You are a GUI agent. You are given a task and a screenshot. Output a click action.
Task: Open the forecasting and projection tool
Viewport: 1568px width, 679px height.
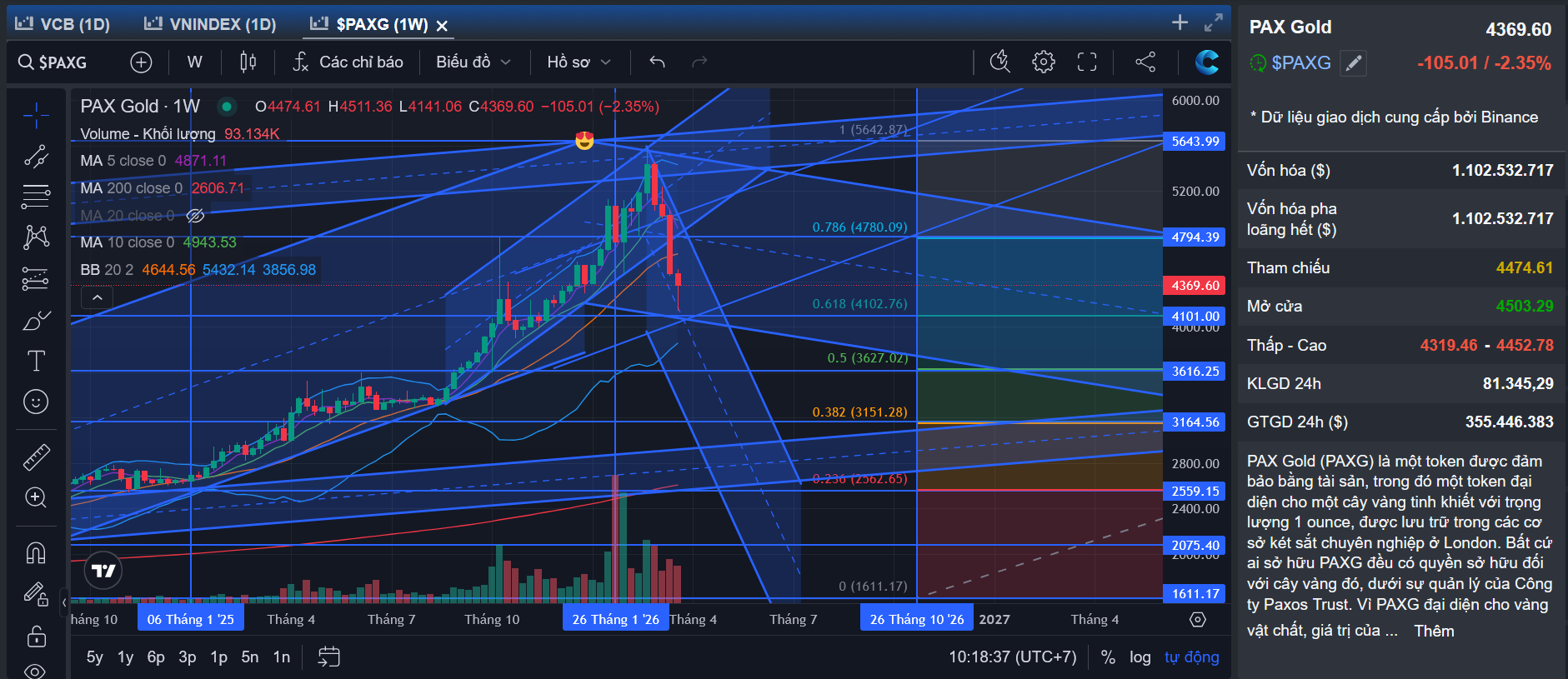tap(36, 278)
